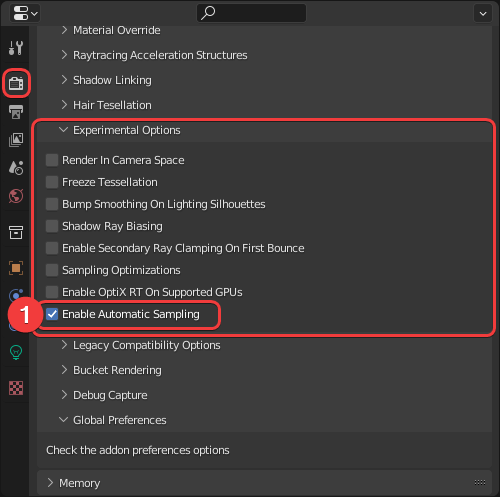Open the Texture properties checkerboard icon
500x497 pixels.
(16, 388)
